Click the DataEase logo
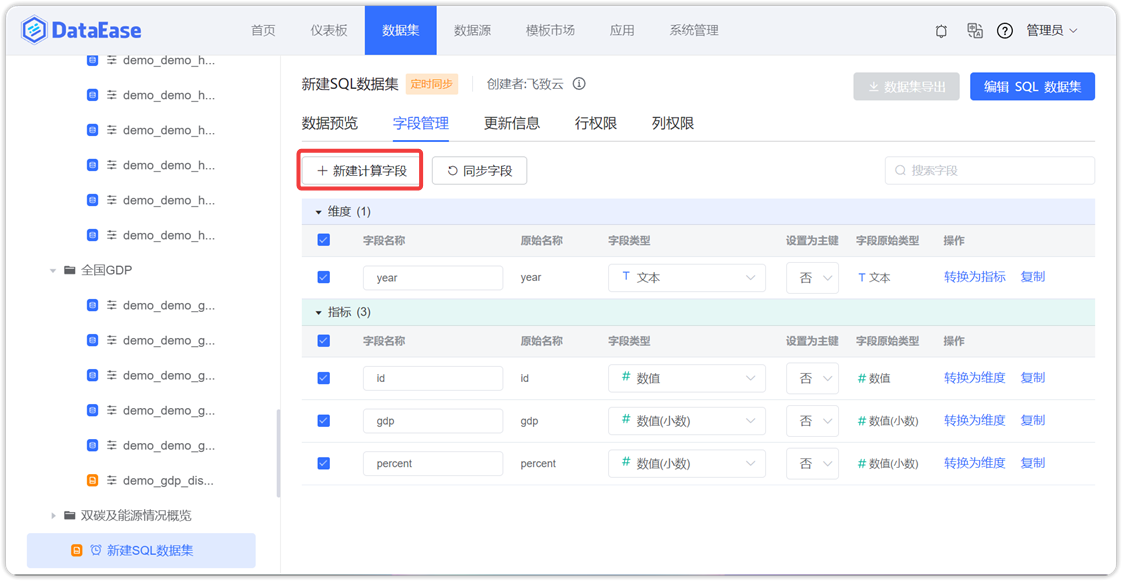 [x=81, y=30]
